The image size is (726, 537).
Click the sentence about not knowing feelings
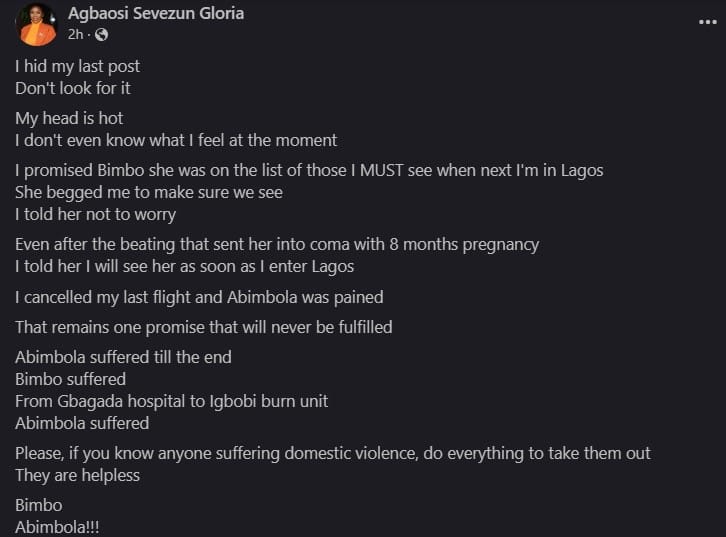pos(176,140)
